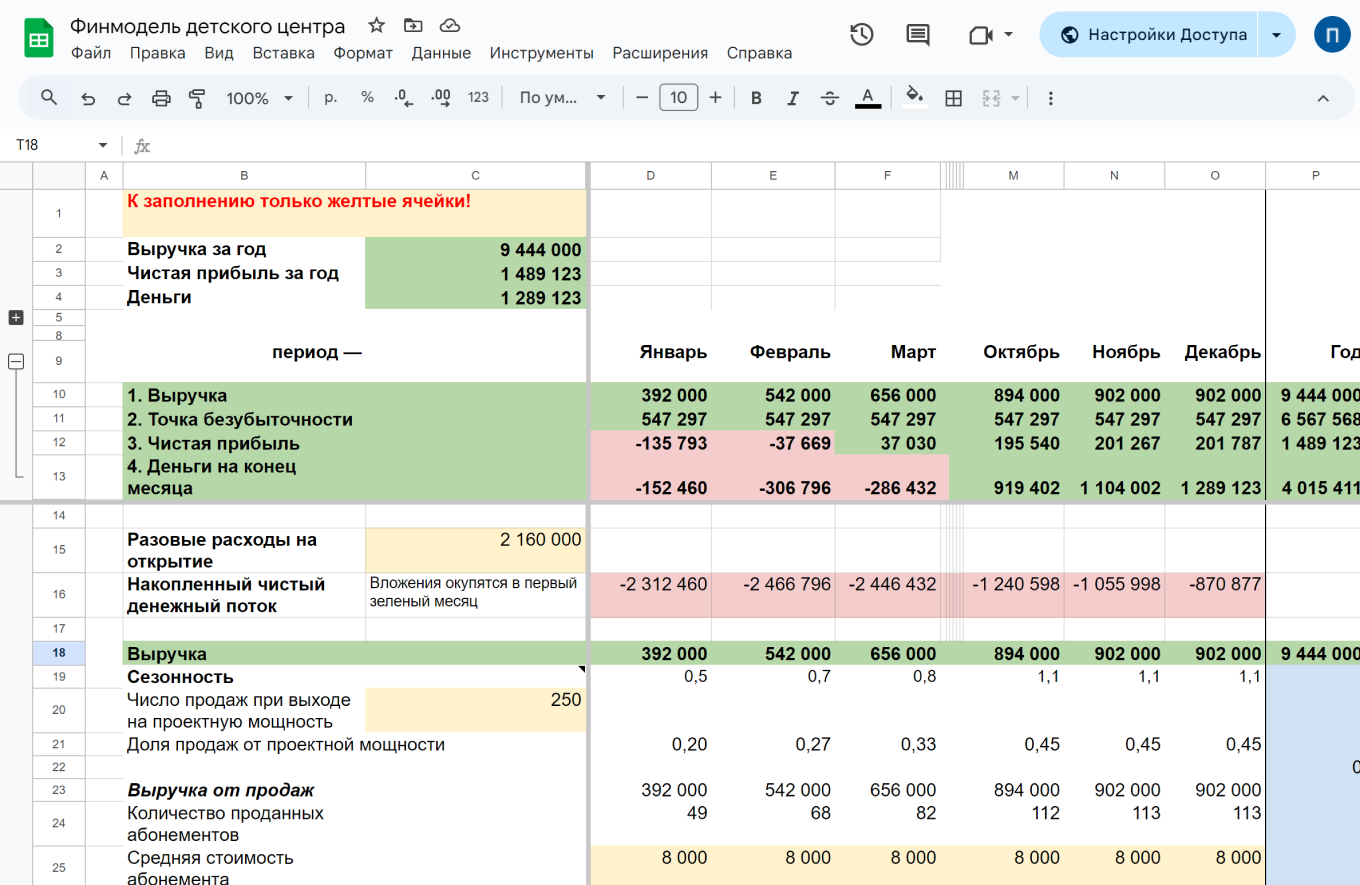Viewport: 1360px width, 885px height.
Task: Select the paint format roller tool
Action: [x=197, y=98]
